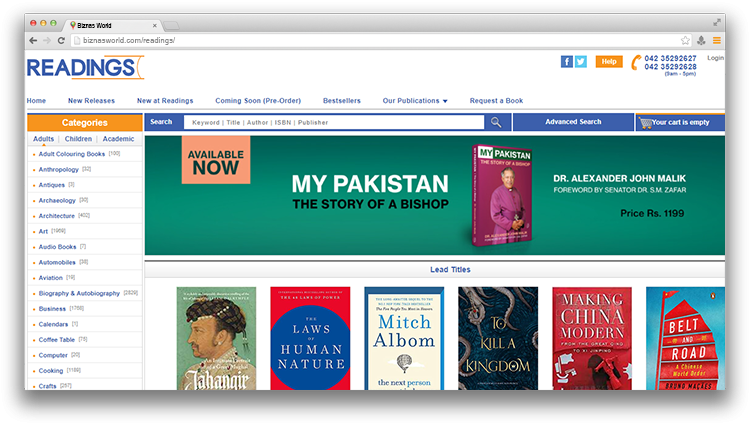750x425 pixels.
Task: Click the Facebook icon in header
Action: click(x=567, y=61)
